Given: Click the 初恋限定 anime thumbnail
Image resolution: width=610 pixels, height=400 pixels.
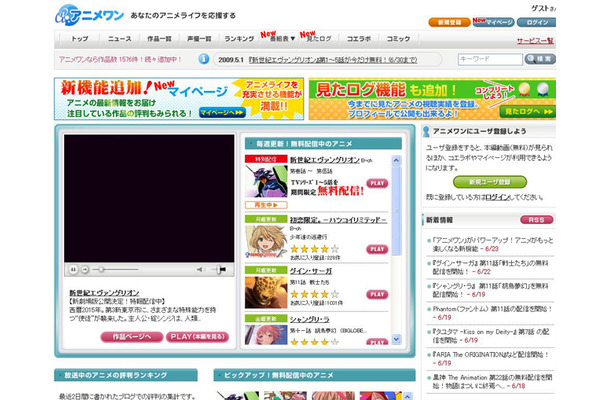Looking at the screenshot, I should 266,241.
